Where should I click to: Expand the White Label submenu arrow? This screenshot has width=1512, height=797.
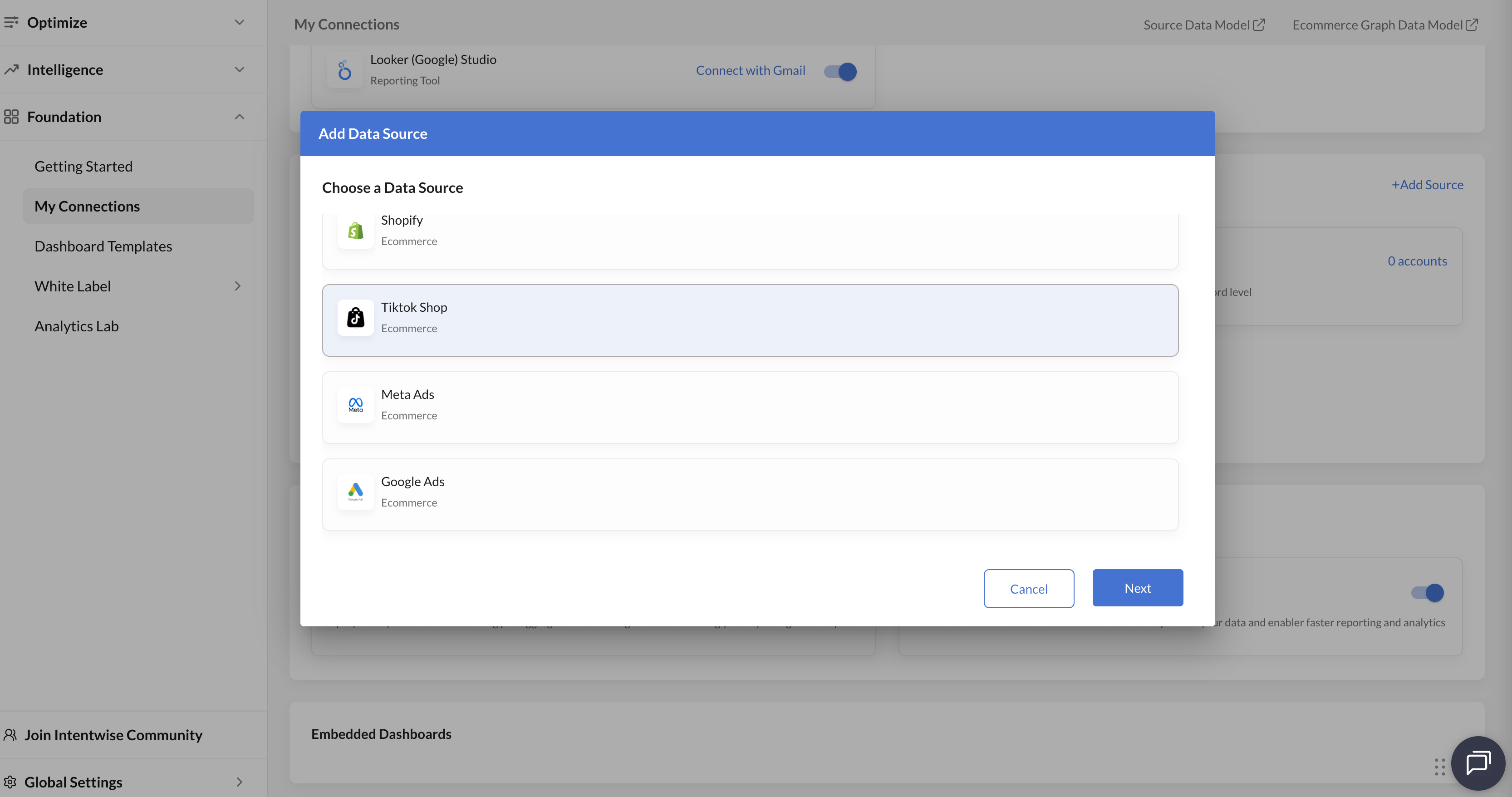pos(238,286)
